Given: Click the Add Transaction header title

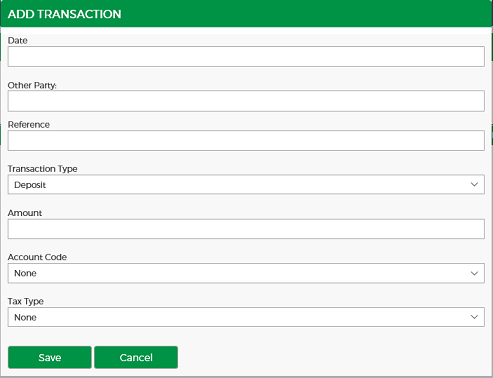Looking at the screenshot, I should 64,14.
